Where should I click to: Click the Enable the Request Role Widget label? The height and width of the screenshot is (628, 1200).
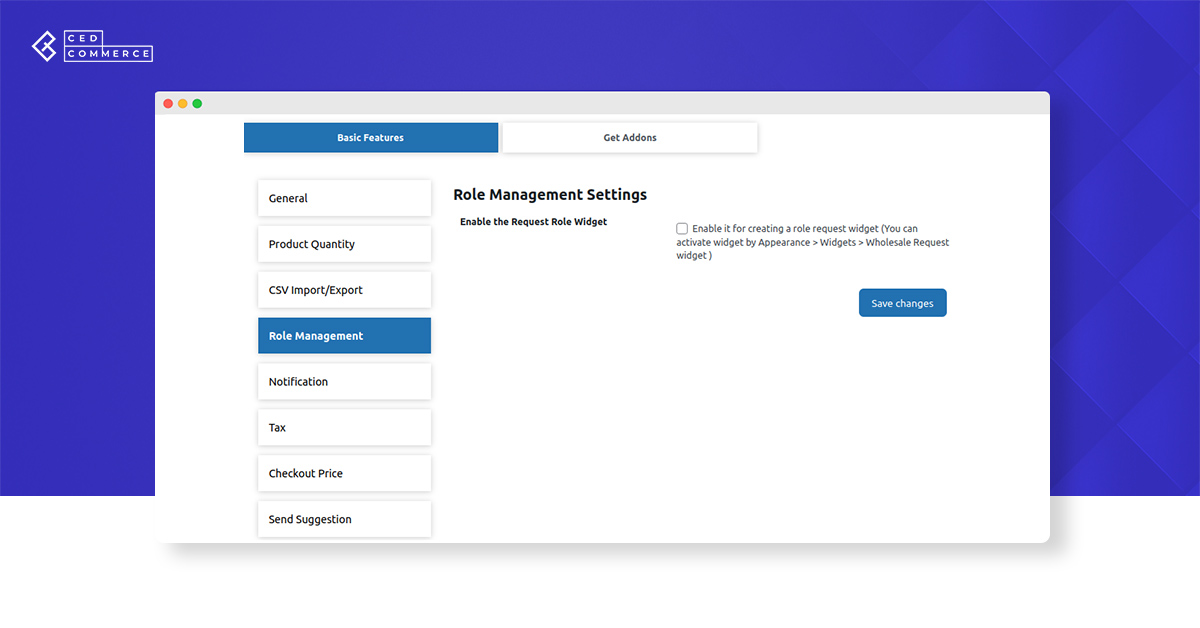click(x=534, y=222)
